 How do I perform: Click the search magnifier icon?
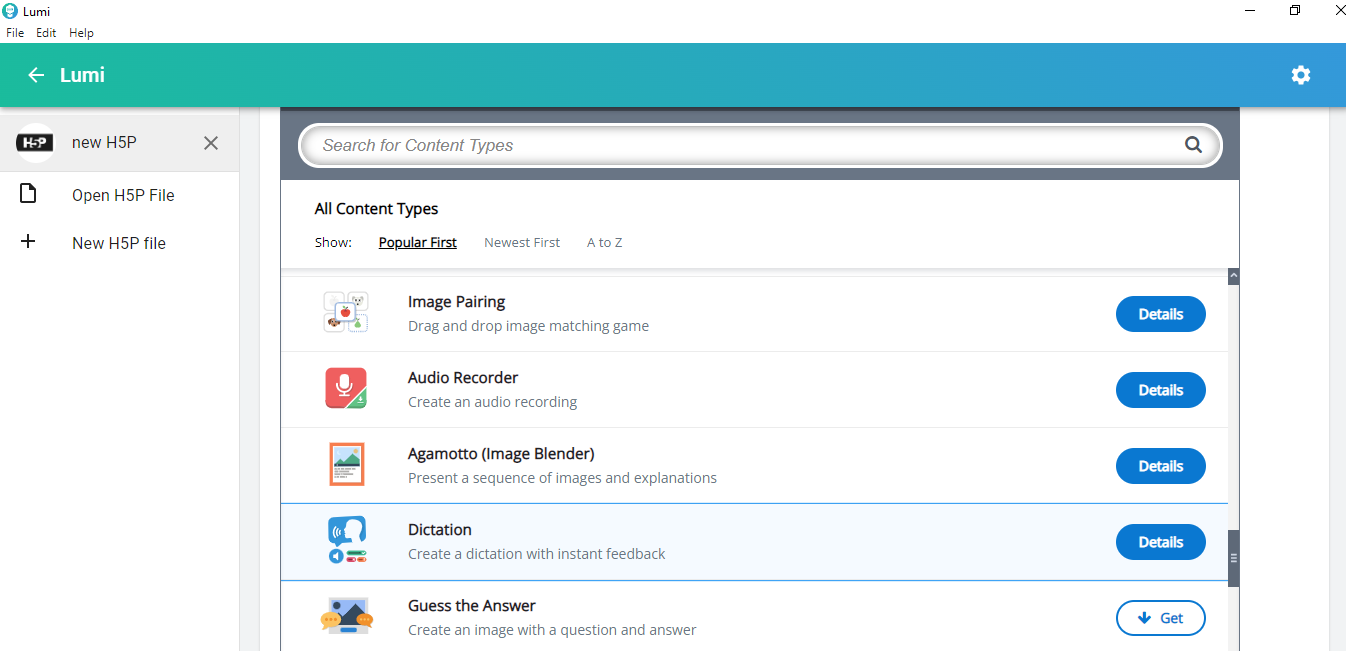pos(1193,145)
